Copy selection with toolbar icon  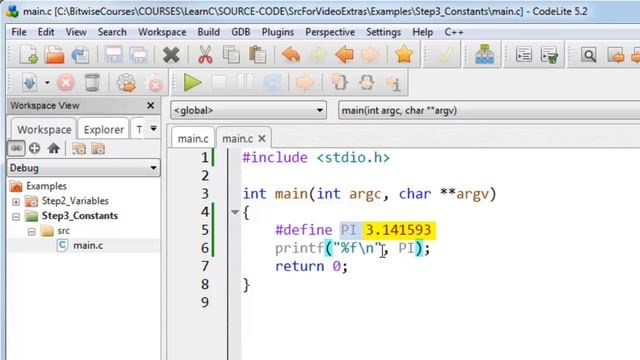tap(231, 55)
